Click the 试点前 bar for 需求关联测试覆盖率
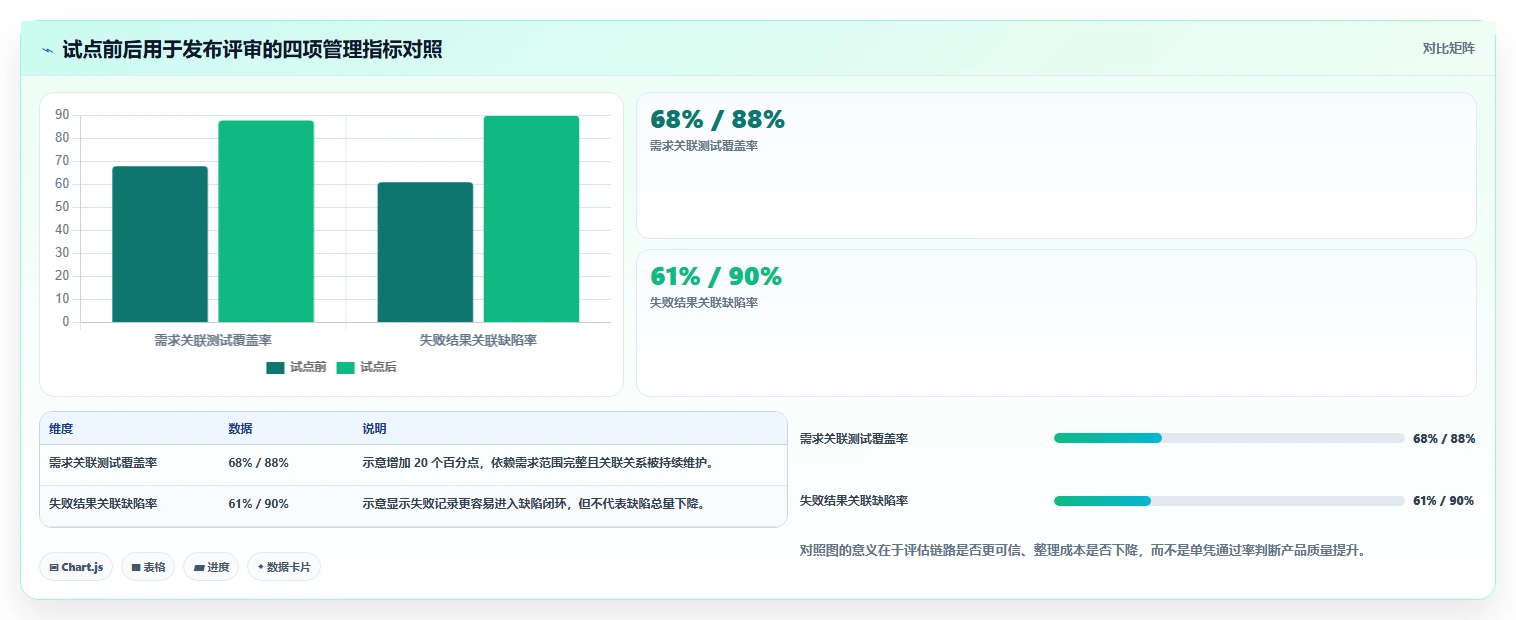 click(x=160, y=244)
